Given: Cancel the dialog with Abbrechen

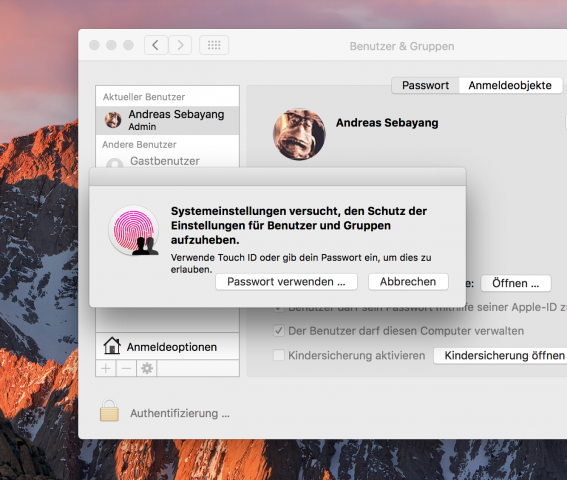Looking at the screenshot, I should [x=408, y=282].
